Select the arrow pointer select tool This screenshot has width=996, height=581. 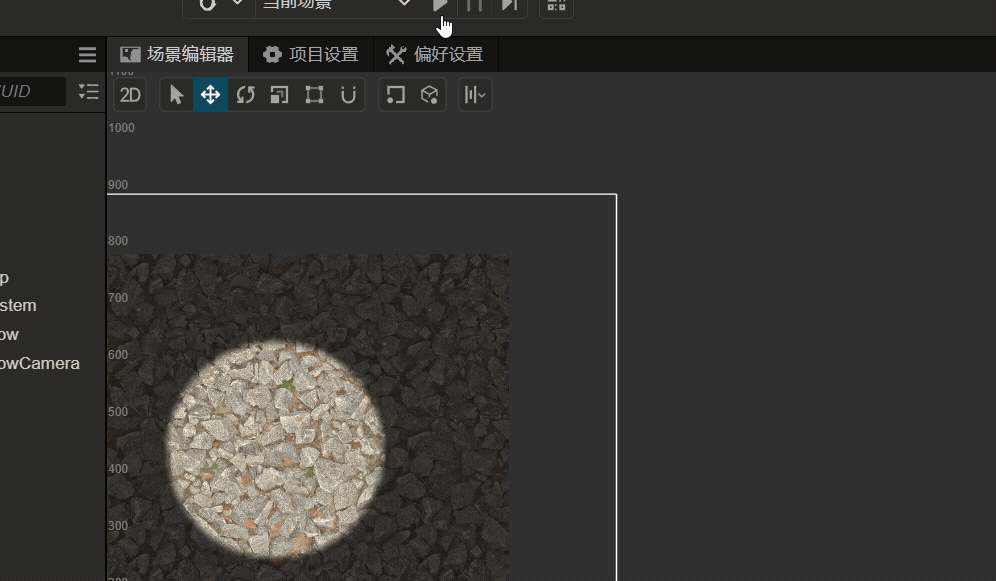177,95
